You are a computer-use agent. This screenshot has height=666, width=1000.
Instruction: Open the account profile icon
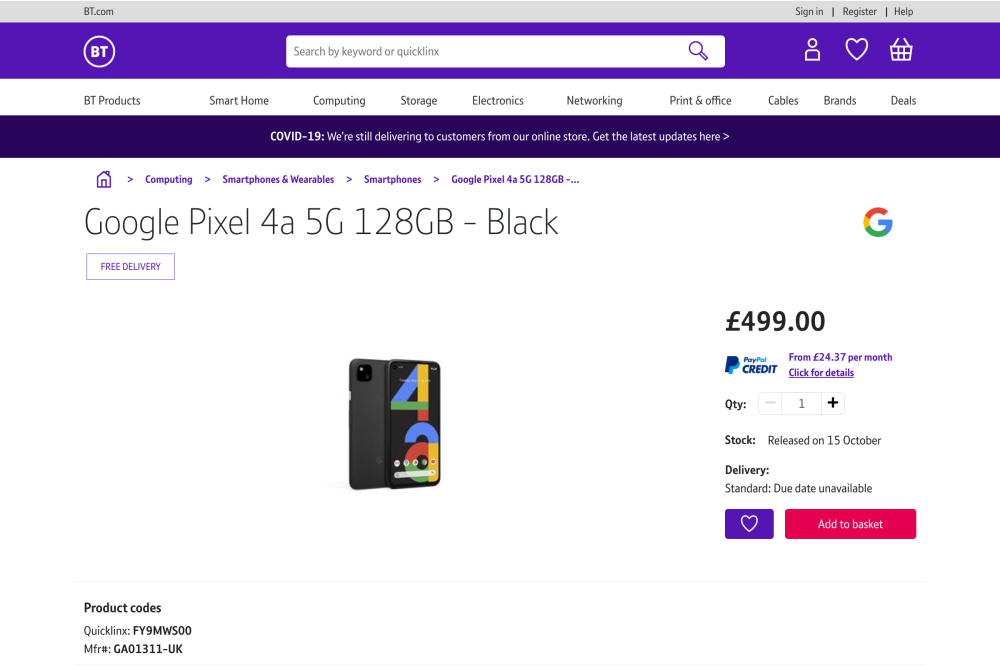pyautogui.click(x=812, y=50)
